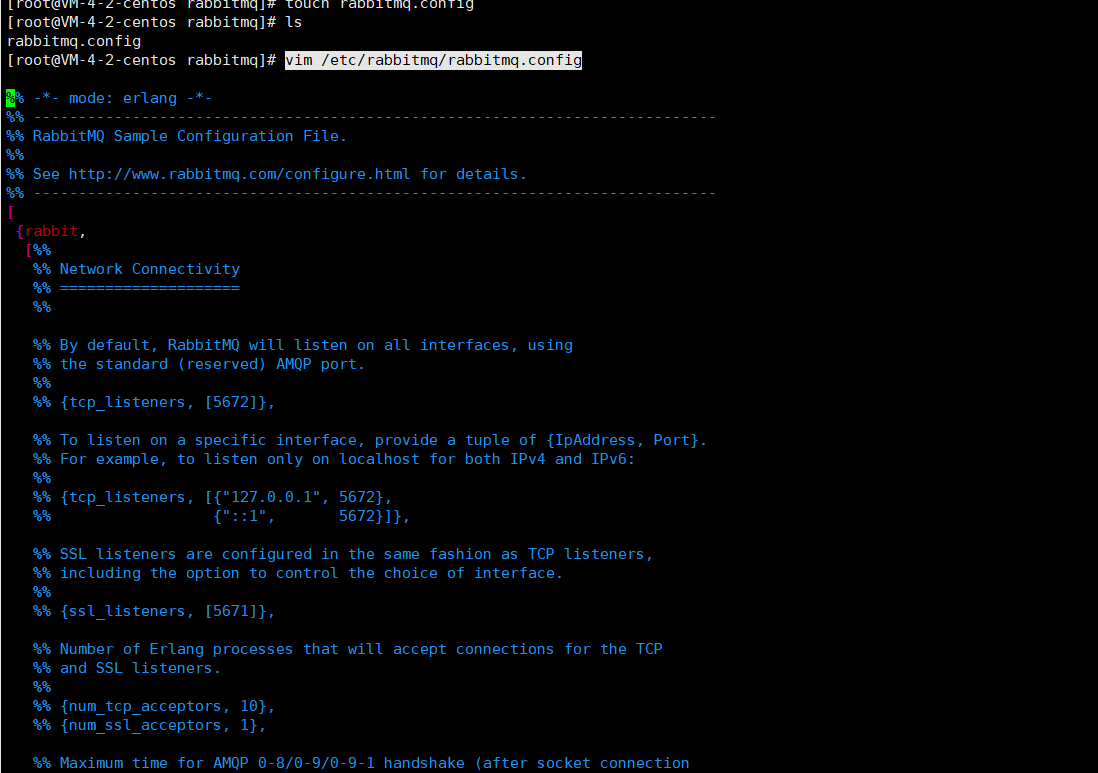
Task: Click the magenta '[' before %% under {rabbit
Action: [x=29, y=250]
